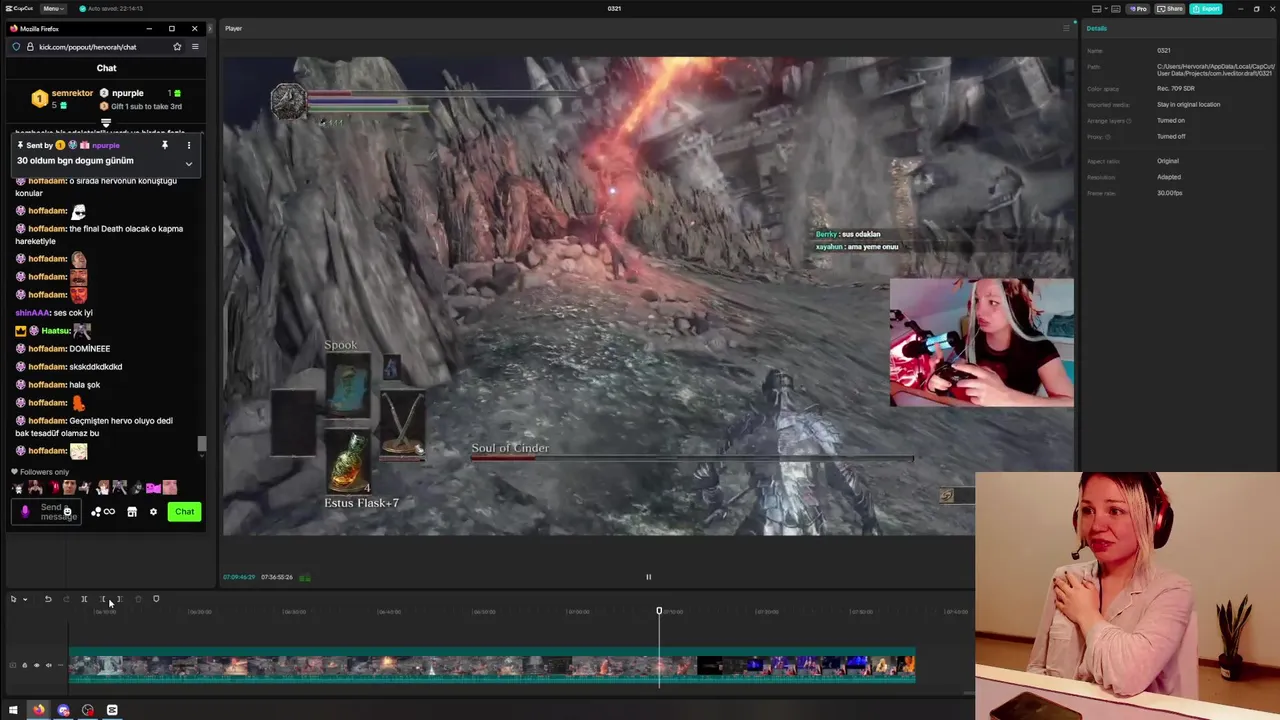Click the video clip thumbnail strip on the timeline
Screen dimensions: 1280x720
click(492, 666)
